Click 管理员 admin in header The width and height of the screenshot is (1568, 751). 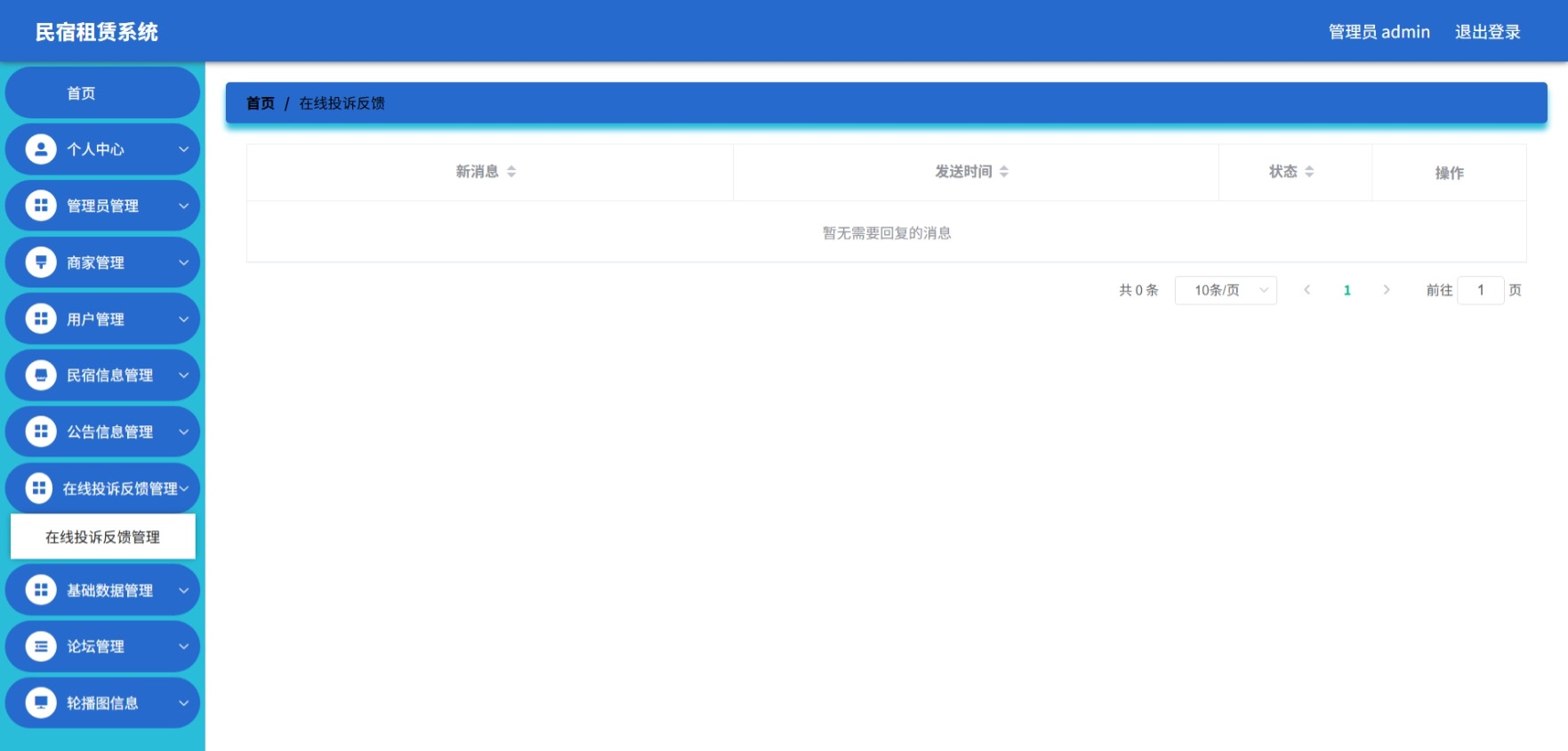pos(1379,32)
